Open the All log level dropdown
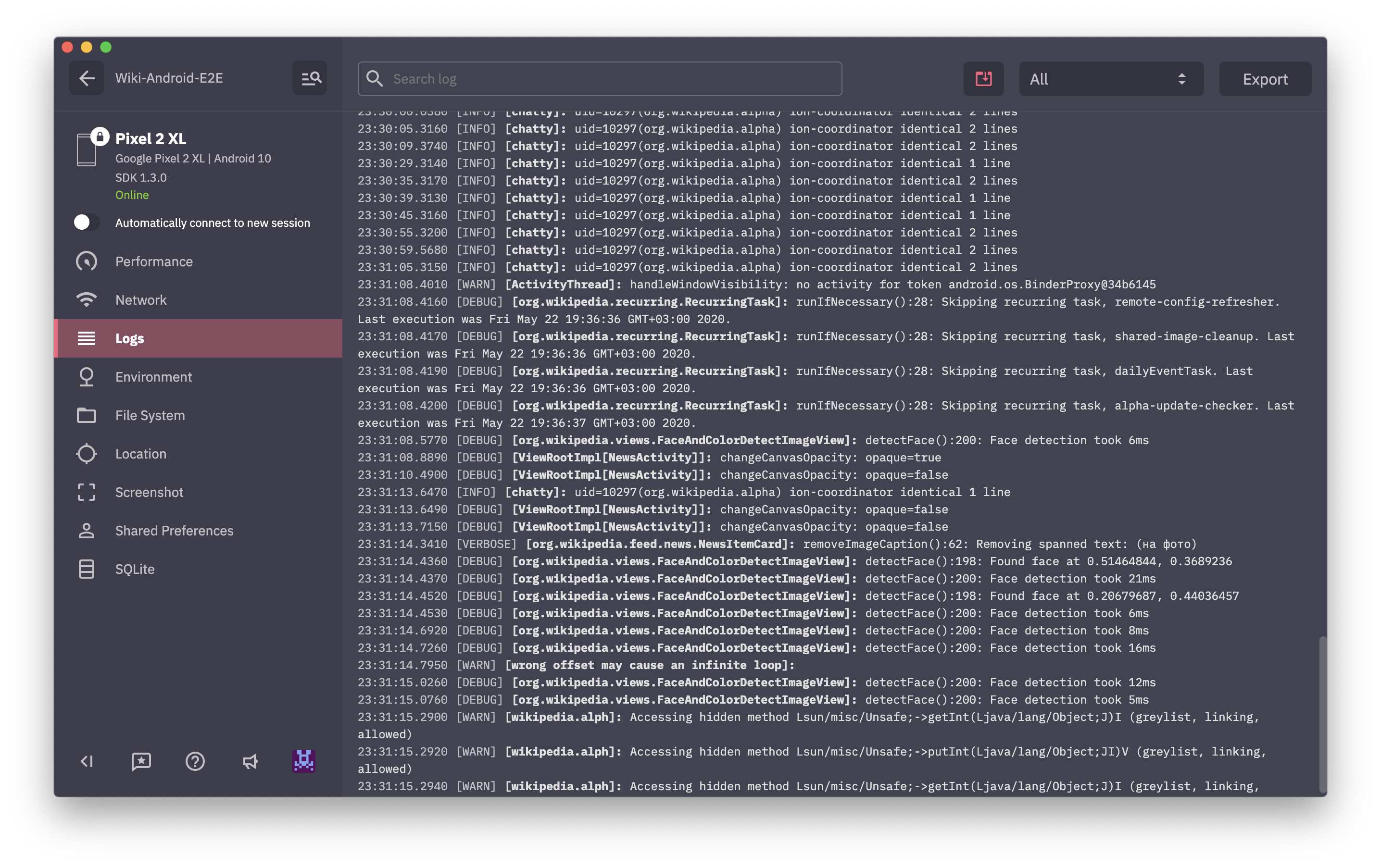Viewport: 1381px width, 868px height. coord(1110,79)
